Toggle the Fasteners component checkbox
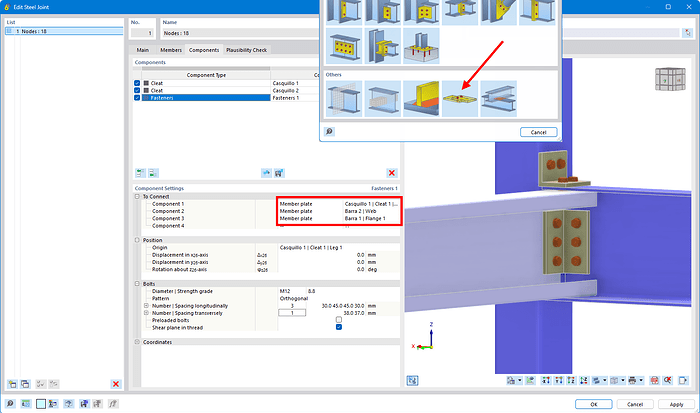 tap(137, 98)
